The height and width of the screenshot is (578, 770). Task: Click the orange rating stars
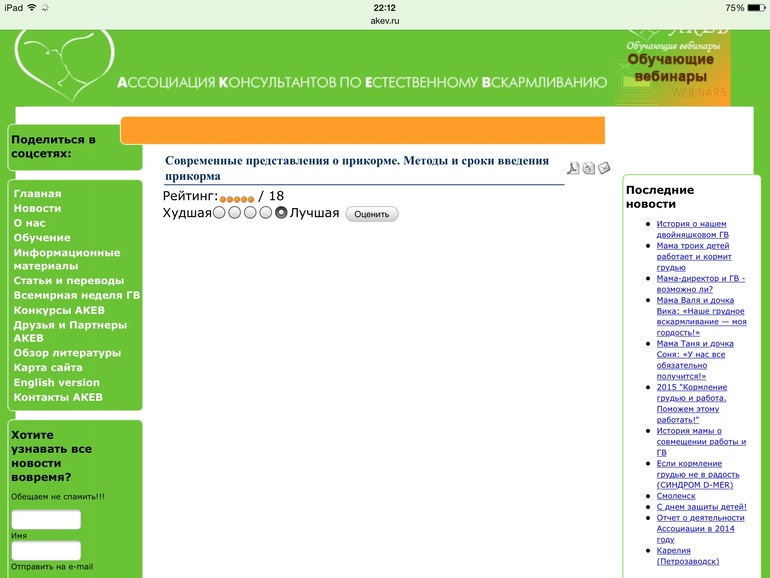[237, 199]
